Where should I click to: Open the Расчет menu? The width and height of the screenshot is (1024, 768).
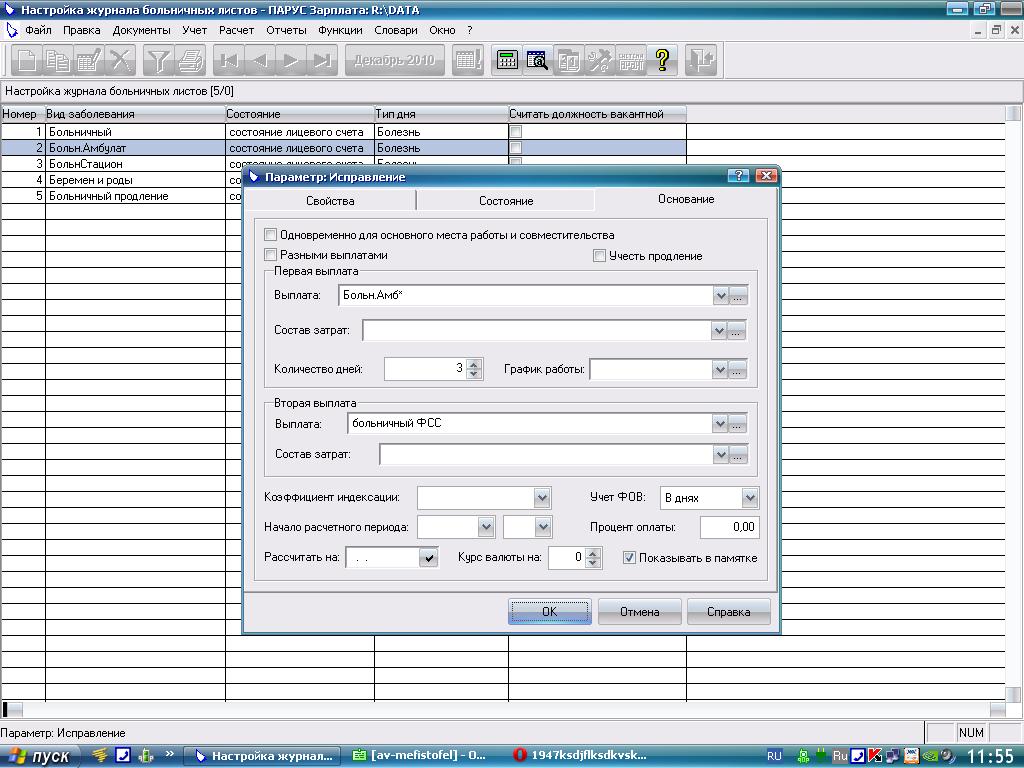pyautogui.click(x=236, y=30)
